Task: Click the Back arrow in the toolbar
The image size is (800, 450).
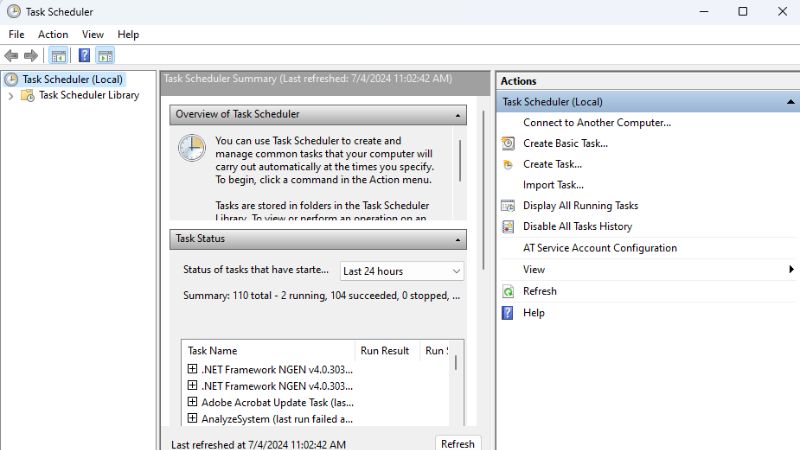Action: [11, 56]
